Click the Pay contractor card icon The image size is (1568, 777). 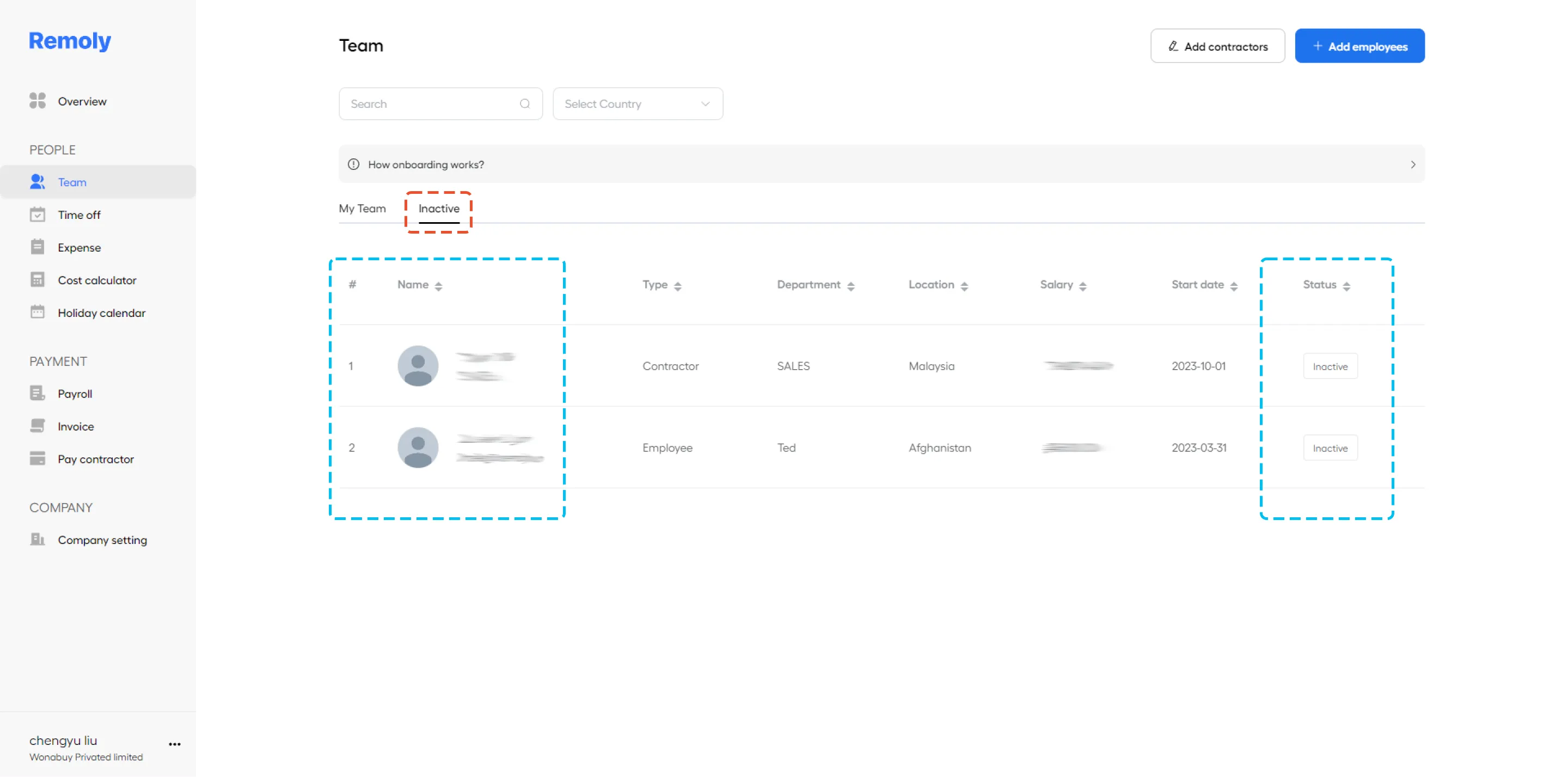coord(38,459)
